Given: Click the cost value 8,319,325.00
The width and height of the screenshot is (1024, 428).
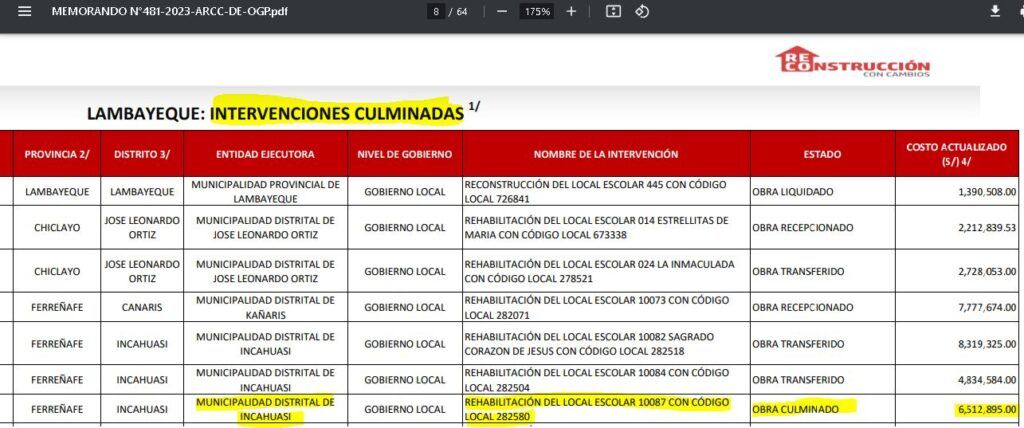Looking at the screenshot, I should [x=987, y=344].
